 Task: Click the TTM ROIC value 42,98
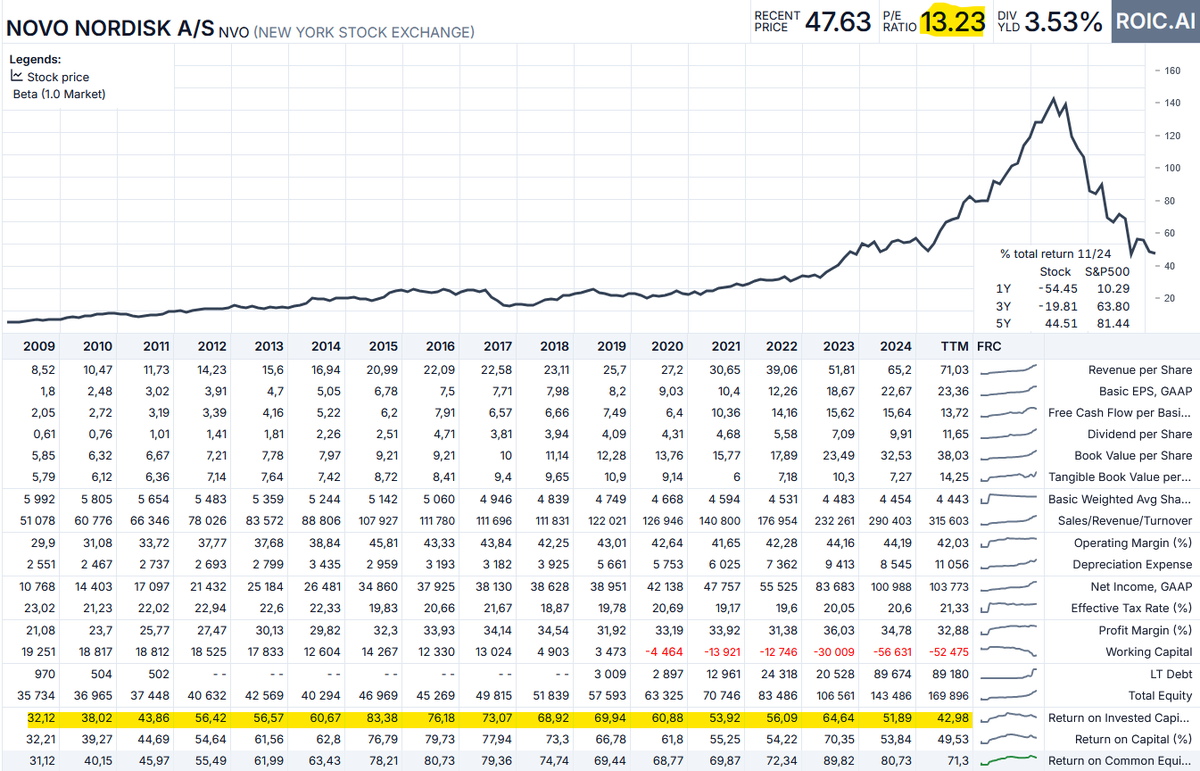[x=953, y=718]
